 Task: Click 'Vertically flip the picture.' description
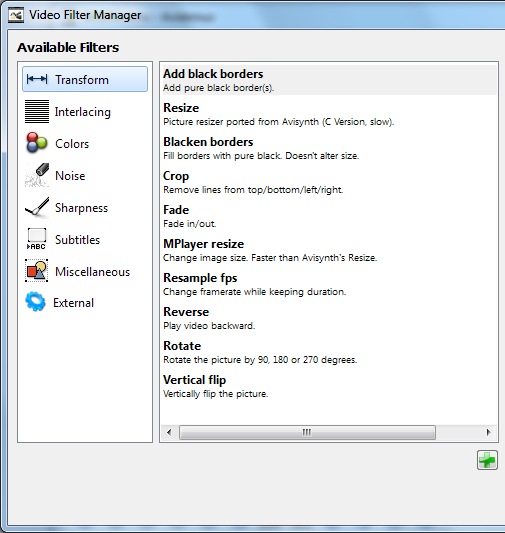tap(215, 394)
